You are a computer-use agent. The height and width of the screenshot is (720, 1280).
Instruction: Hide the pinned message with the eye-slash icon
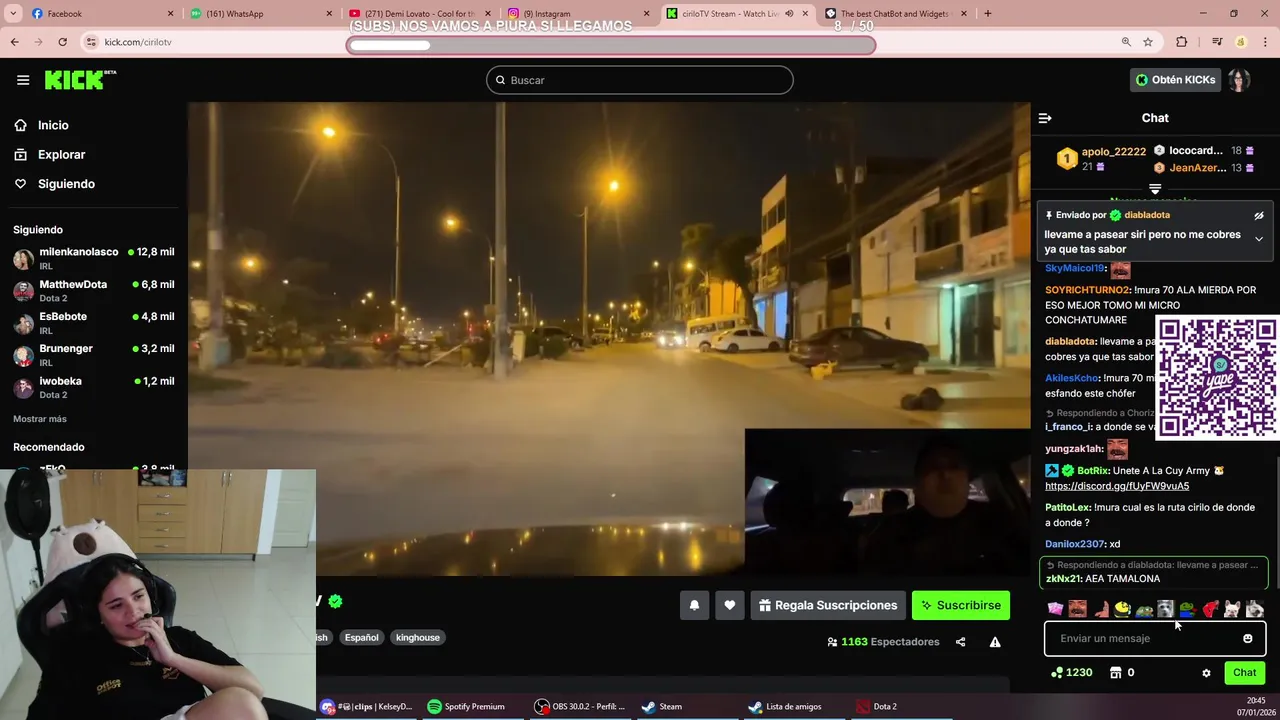tap(1259, 215)
